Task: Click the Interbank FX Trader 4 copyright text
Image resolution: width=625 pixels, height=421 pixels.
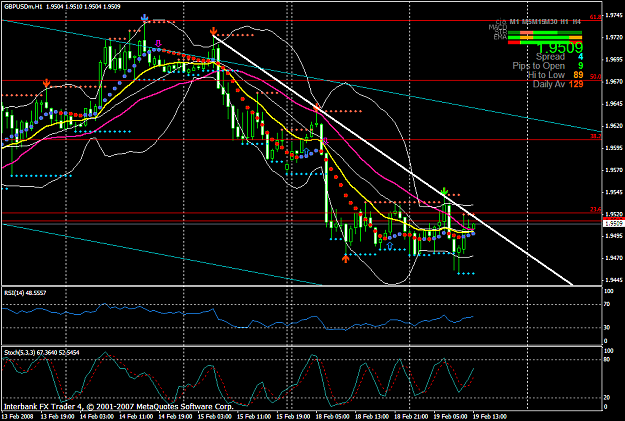Action: pos(118,407)
